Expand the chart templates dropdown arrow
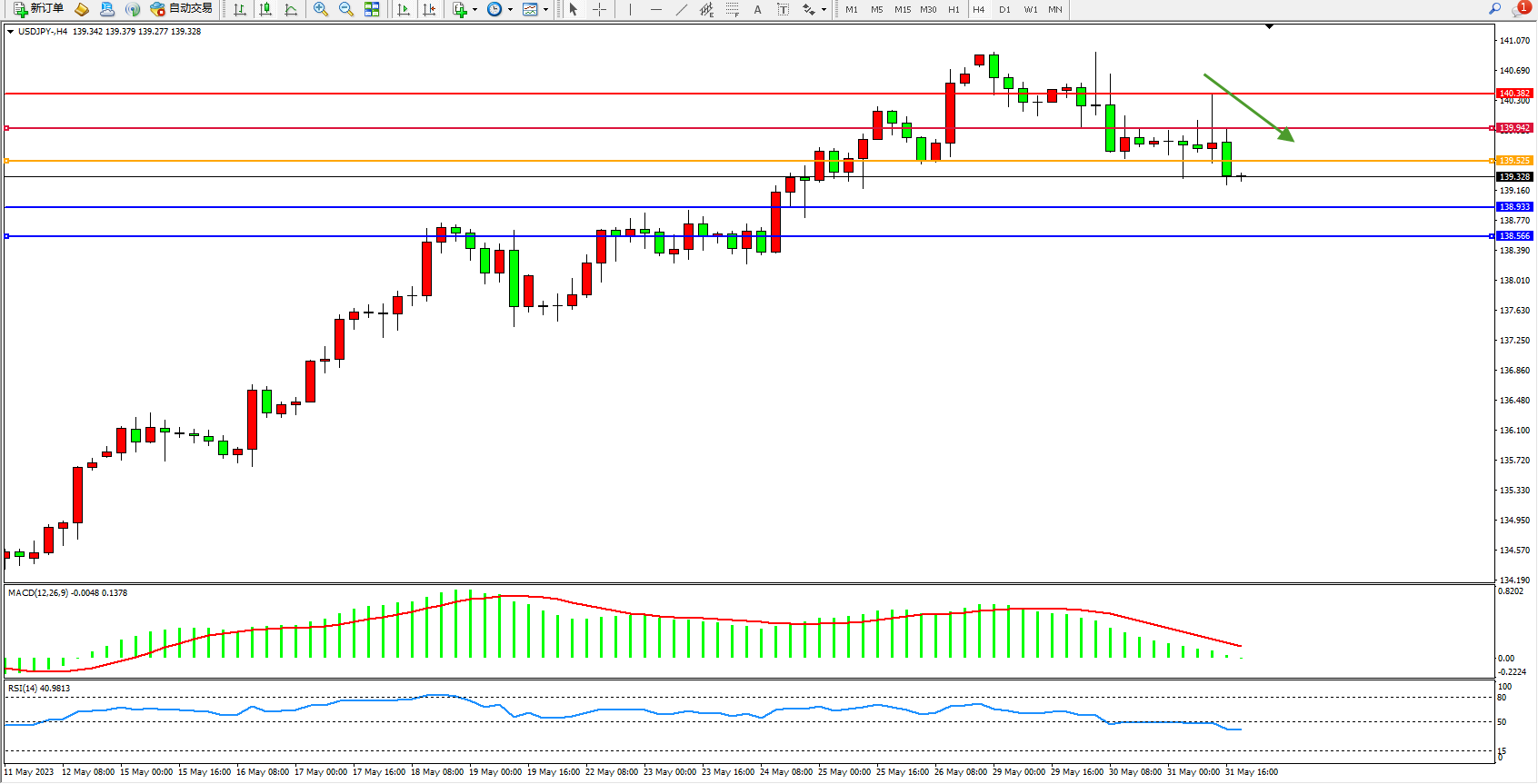Viewport: 1538px width, 784px height. tap(545, 10)
